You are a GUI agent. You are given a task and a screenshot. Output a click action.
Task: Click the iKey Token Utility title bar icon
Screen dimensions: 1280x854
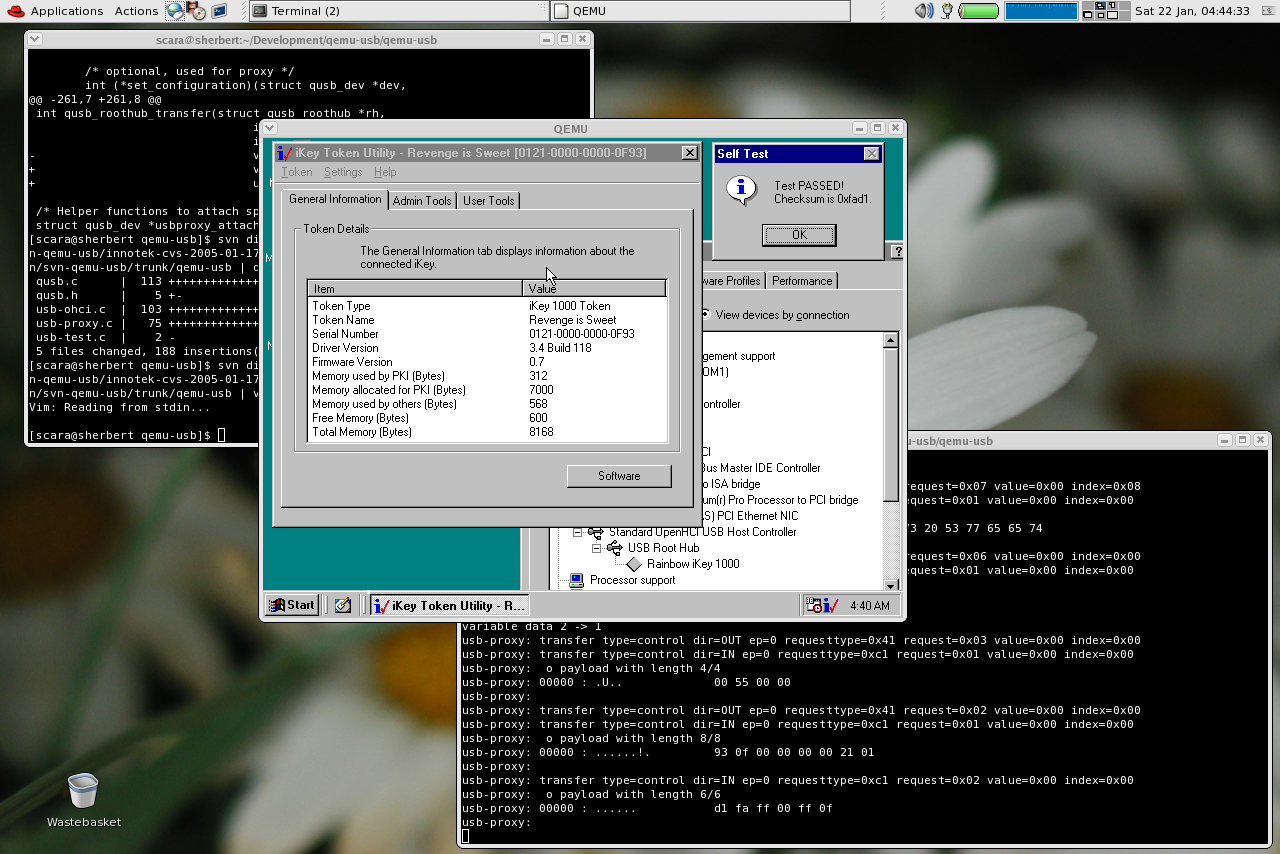[285, 153]
